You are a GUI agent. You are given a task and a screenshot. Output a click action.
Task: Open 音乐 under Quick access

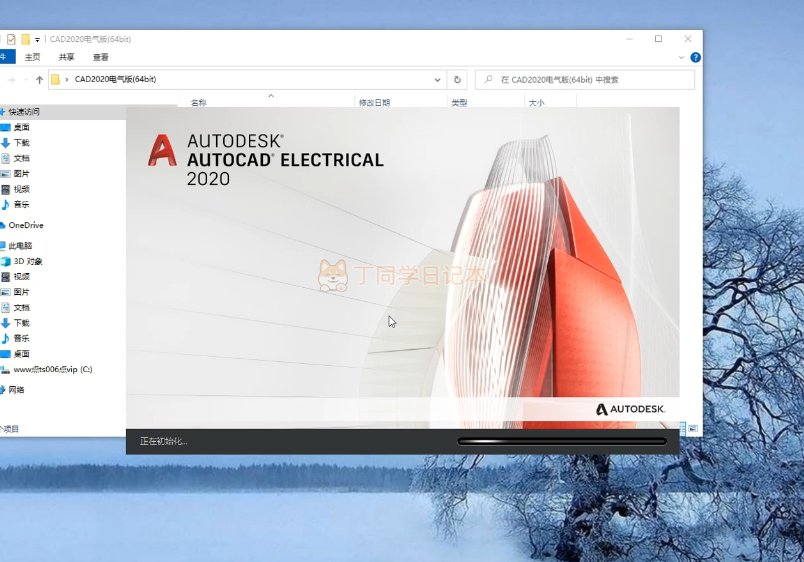pos(22,205)
